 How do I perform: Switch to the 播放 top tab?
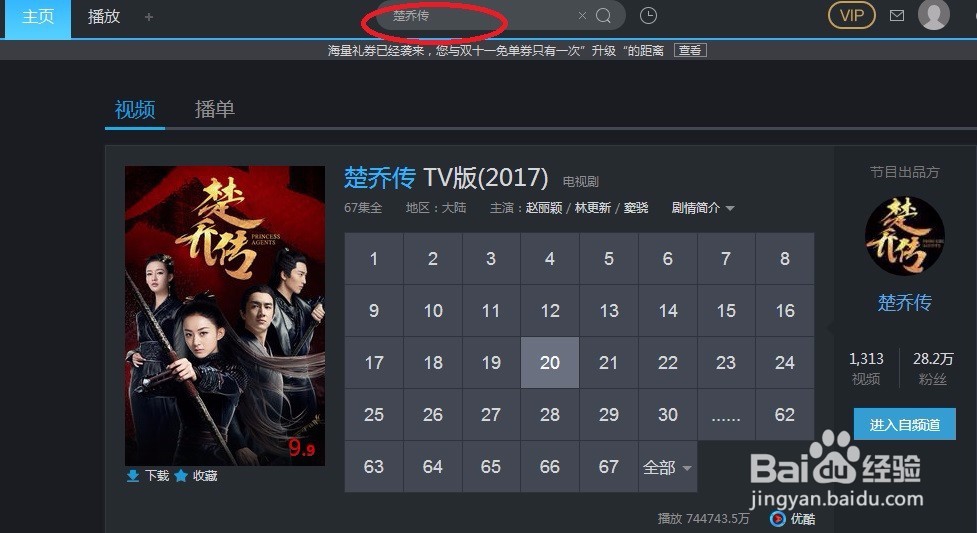pos(103,17)
